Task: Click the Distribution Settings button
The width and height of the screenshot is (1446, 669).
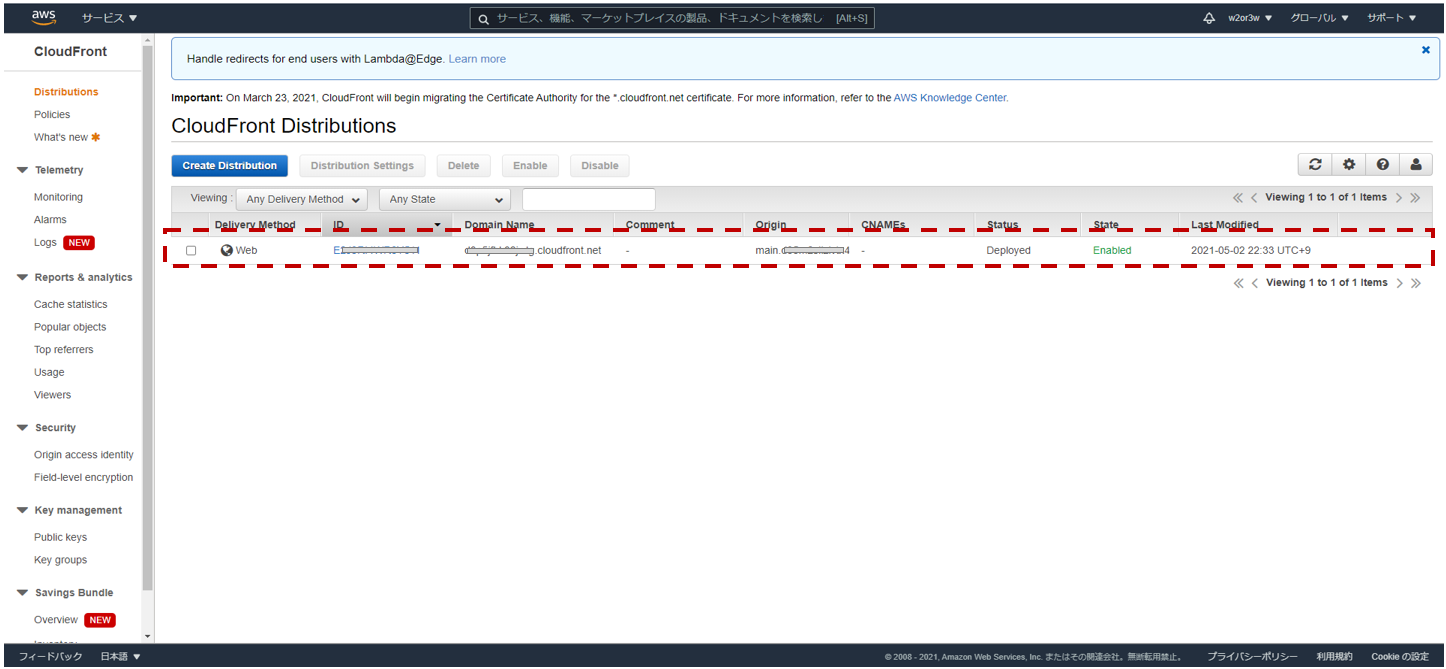Action: [362, 166]
